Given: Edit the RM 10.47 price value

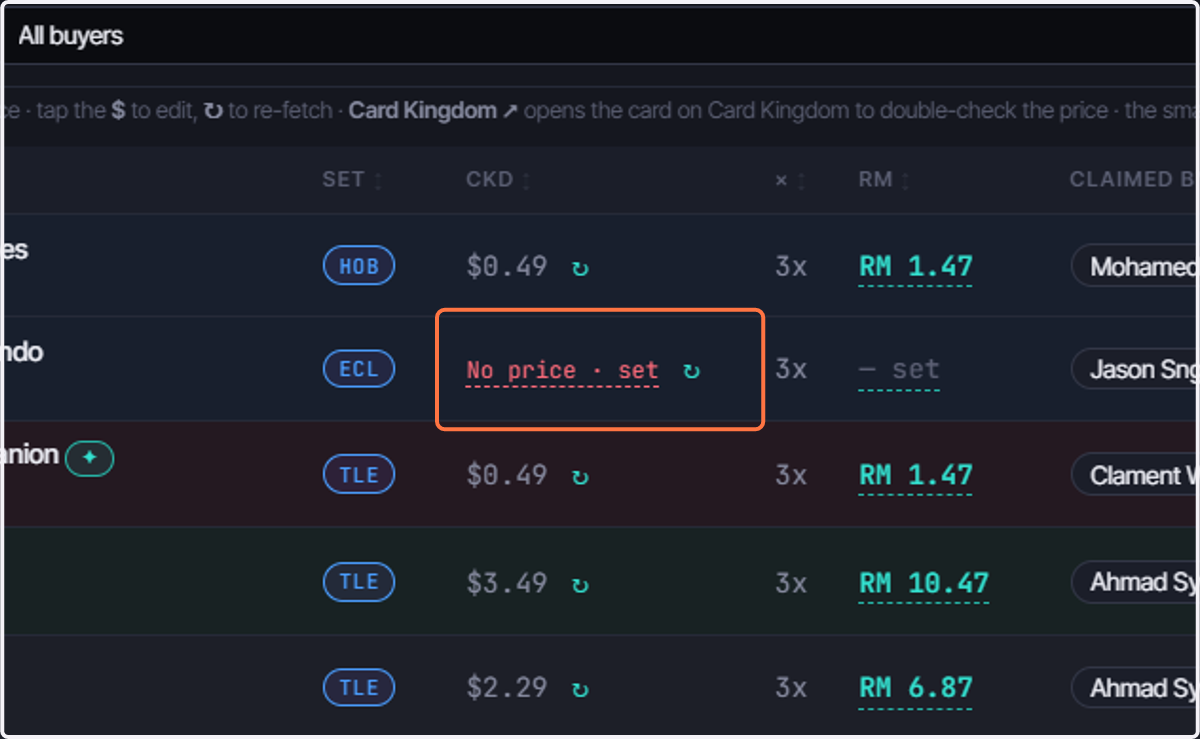Looking at the screenshot, I should (x=923, y=583).
